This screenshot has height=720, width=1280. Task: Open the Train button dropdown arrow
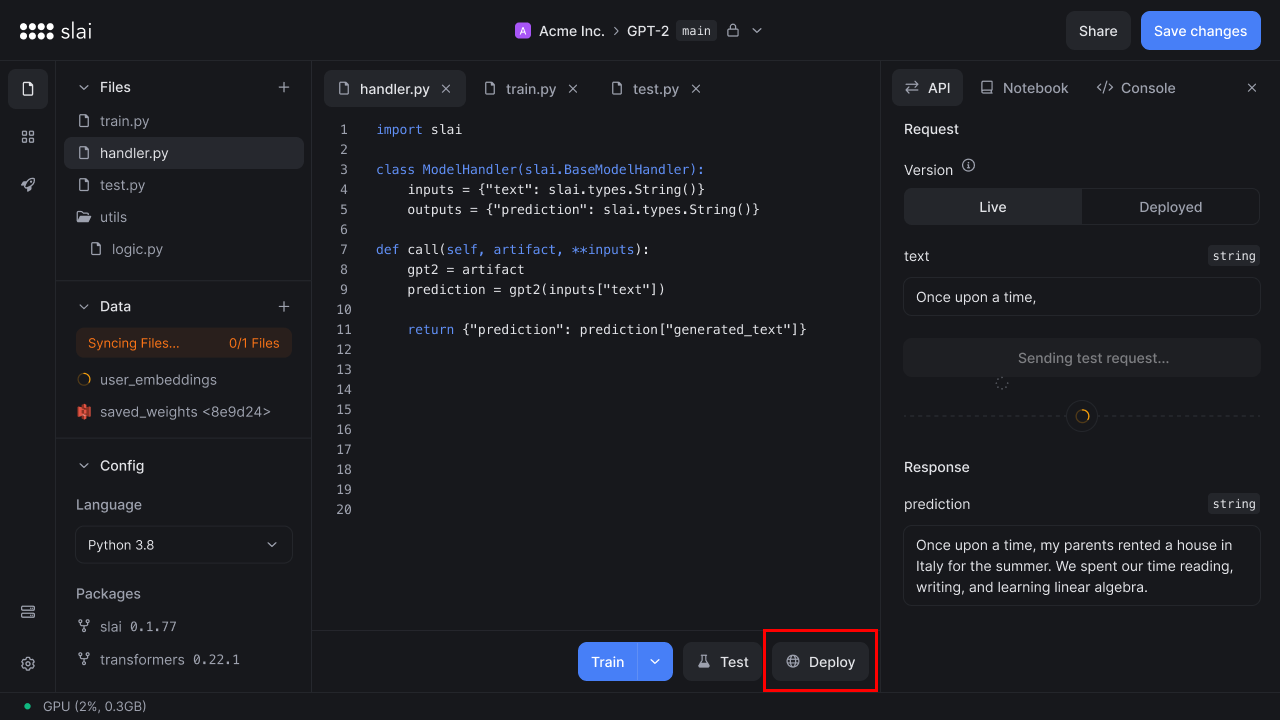point(655,662)
